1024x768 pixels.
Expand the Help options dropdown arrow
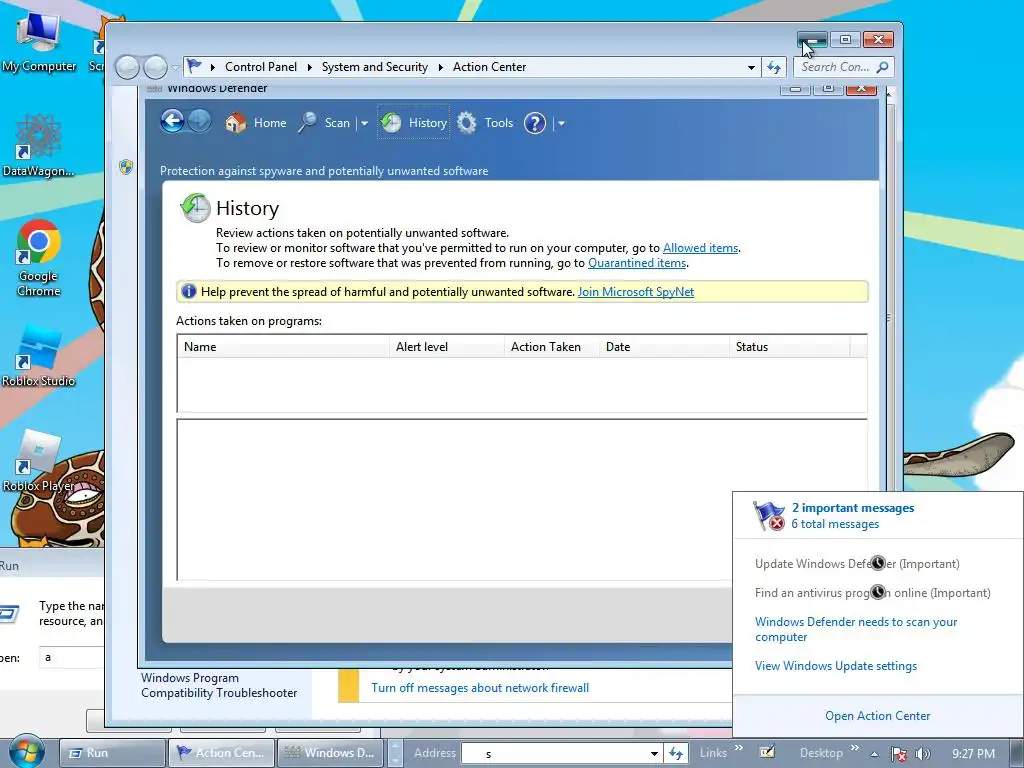pyautogui.click(x=561, y=123)
